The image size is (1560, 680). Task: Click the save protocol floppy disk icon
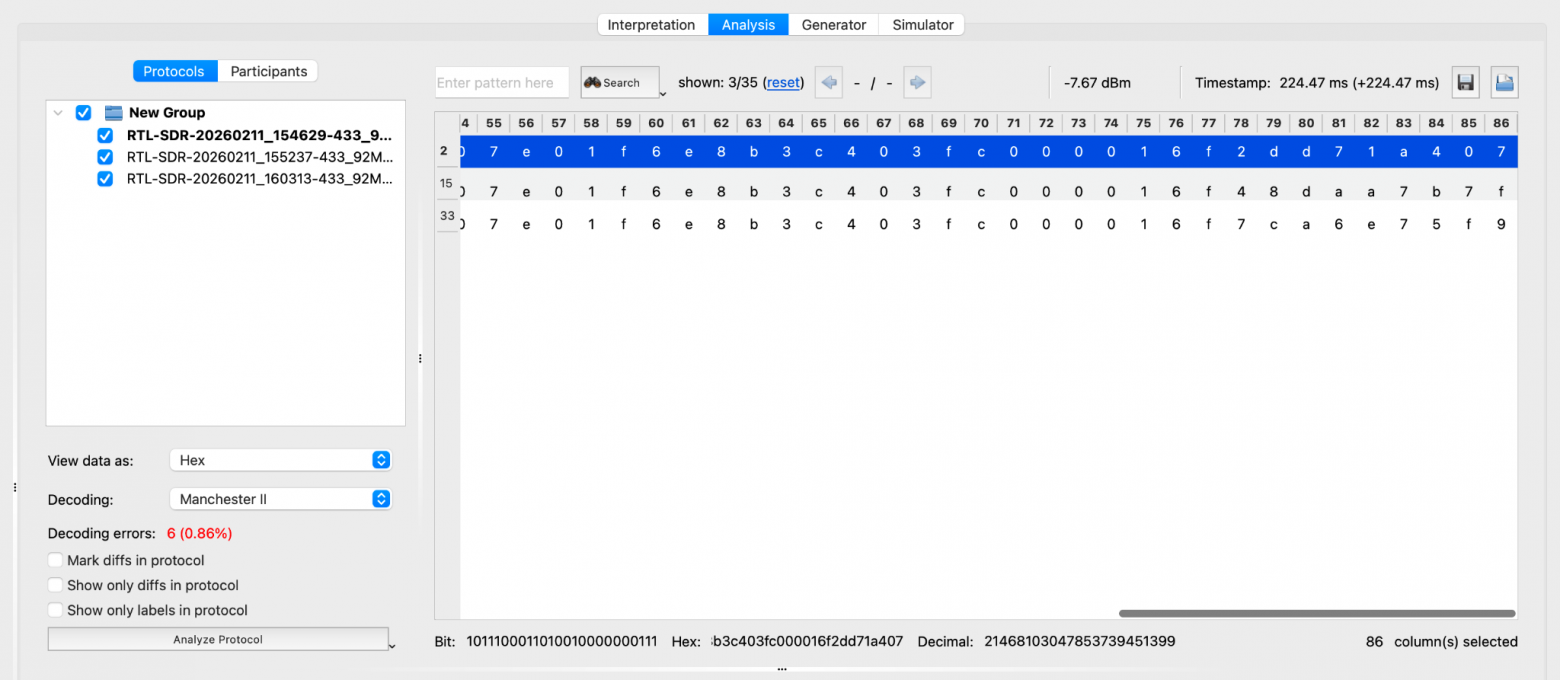1466,83
